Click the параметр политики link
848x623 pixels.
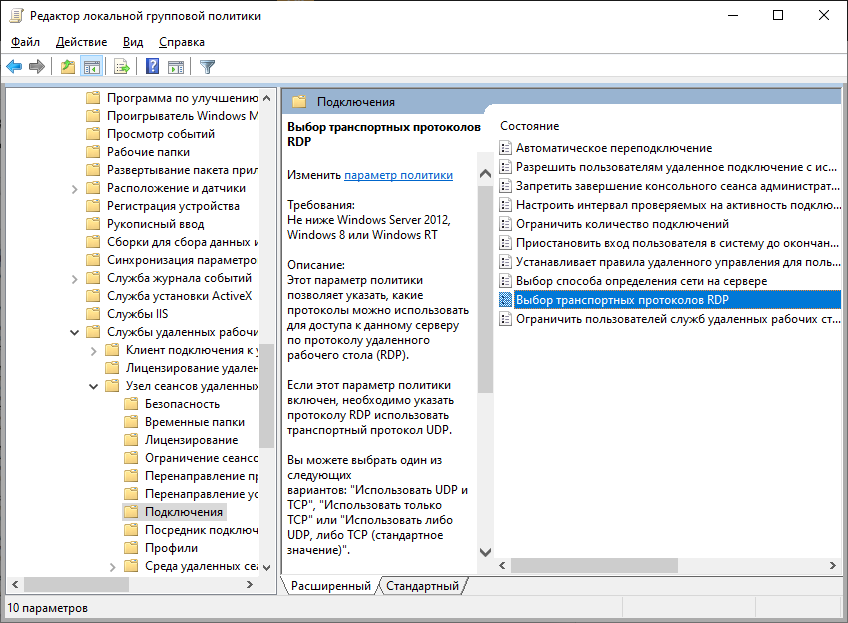[398, 175]
